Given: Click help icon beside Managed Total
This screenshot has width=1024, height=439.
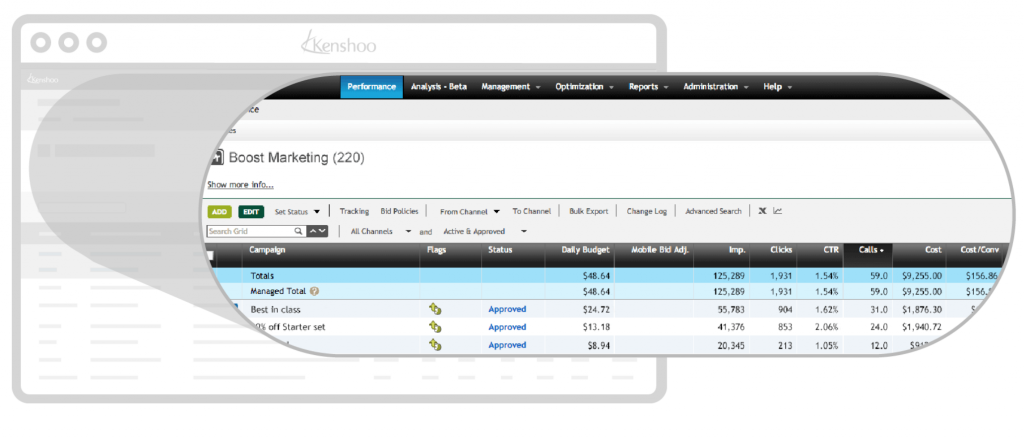Looking at the screenshot, I should coord(314,291).
